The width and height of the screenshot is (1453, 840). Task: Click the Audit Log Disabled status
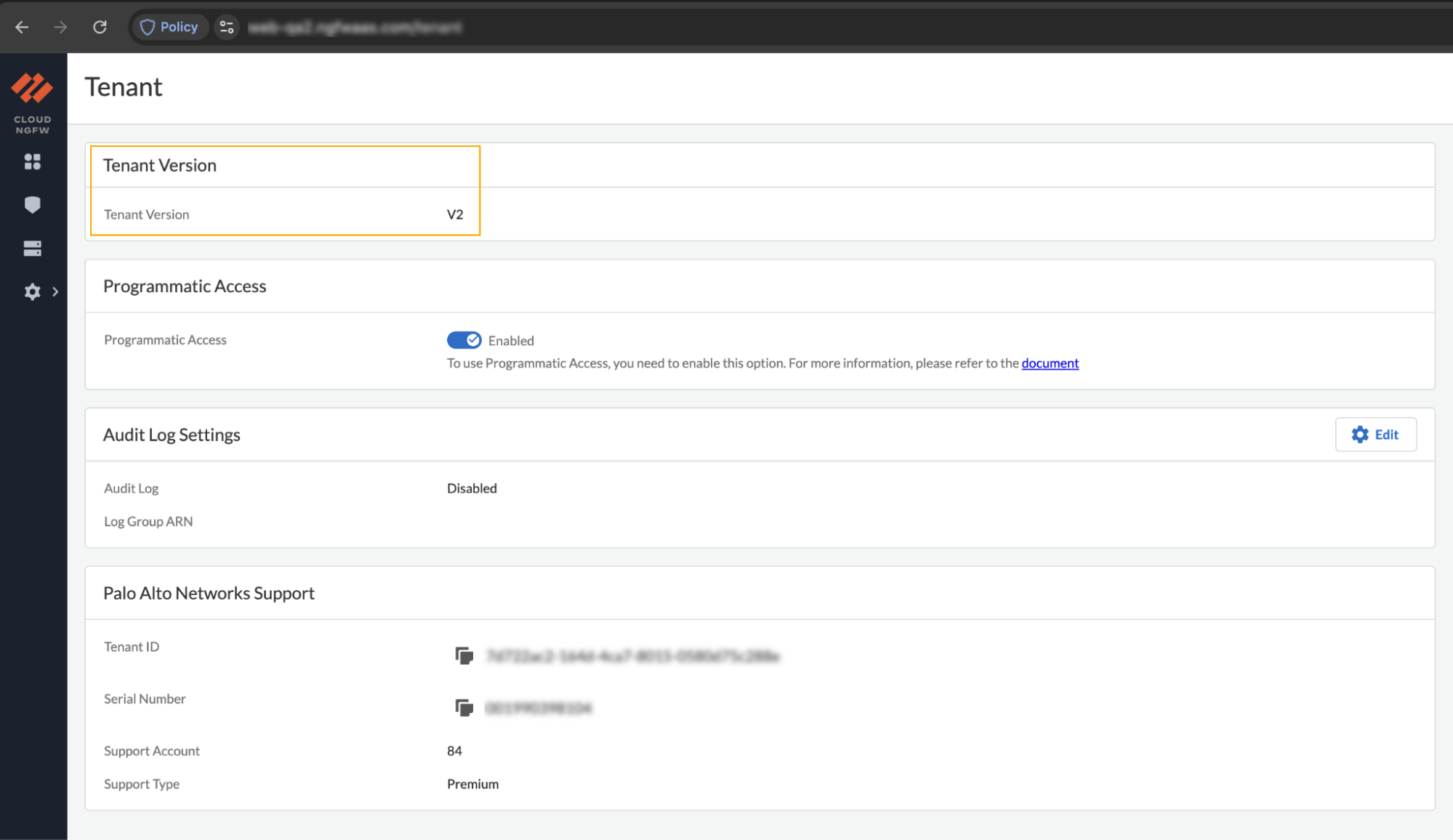[x=472, y=488]
